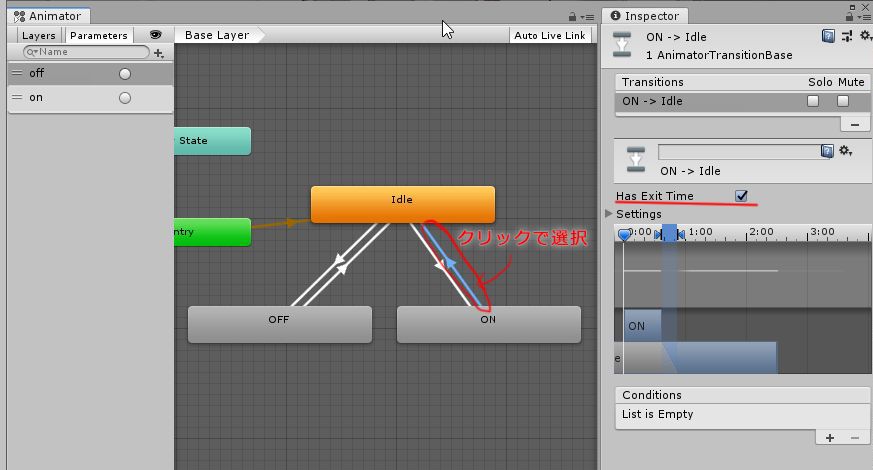Toggle the parameters panel eye icon
The height and width of the screenshot is (470, 873).
click(155, 35)
